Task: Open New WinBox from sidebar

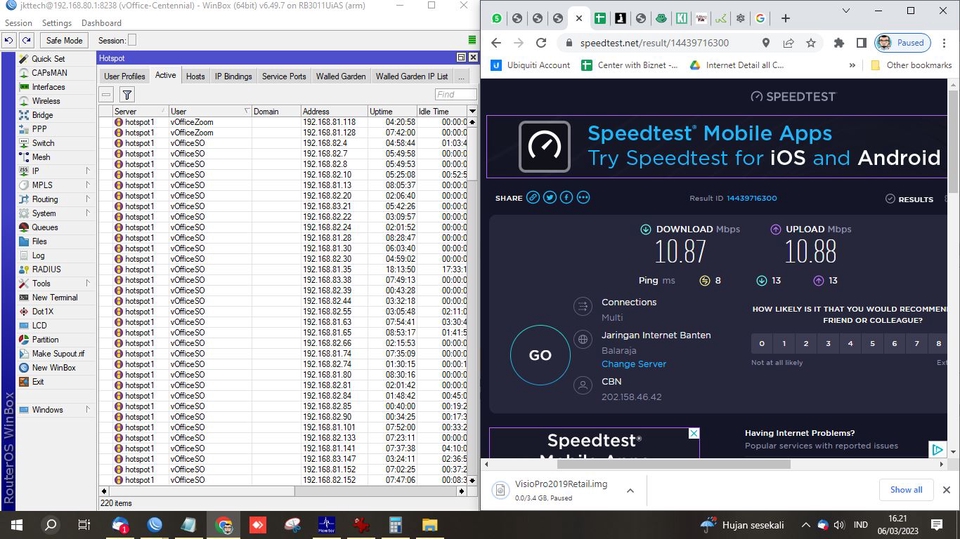Action: (x=54, y=368)
